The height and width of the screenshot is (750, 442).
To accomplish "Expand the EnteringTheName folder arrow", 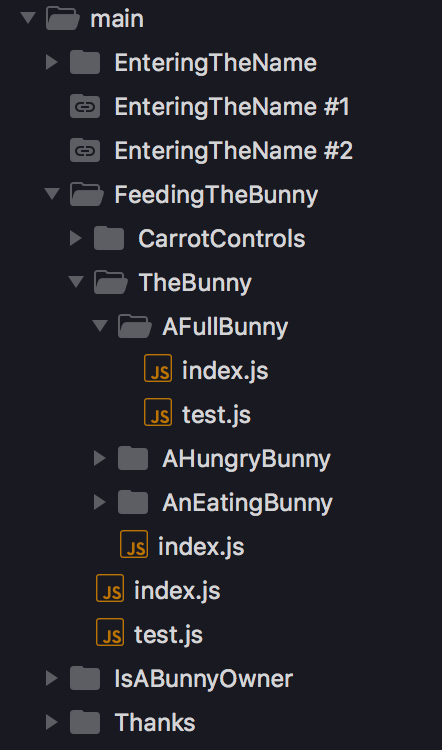I will coord(52,62).
